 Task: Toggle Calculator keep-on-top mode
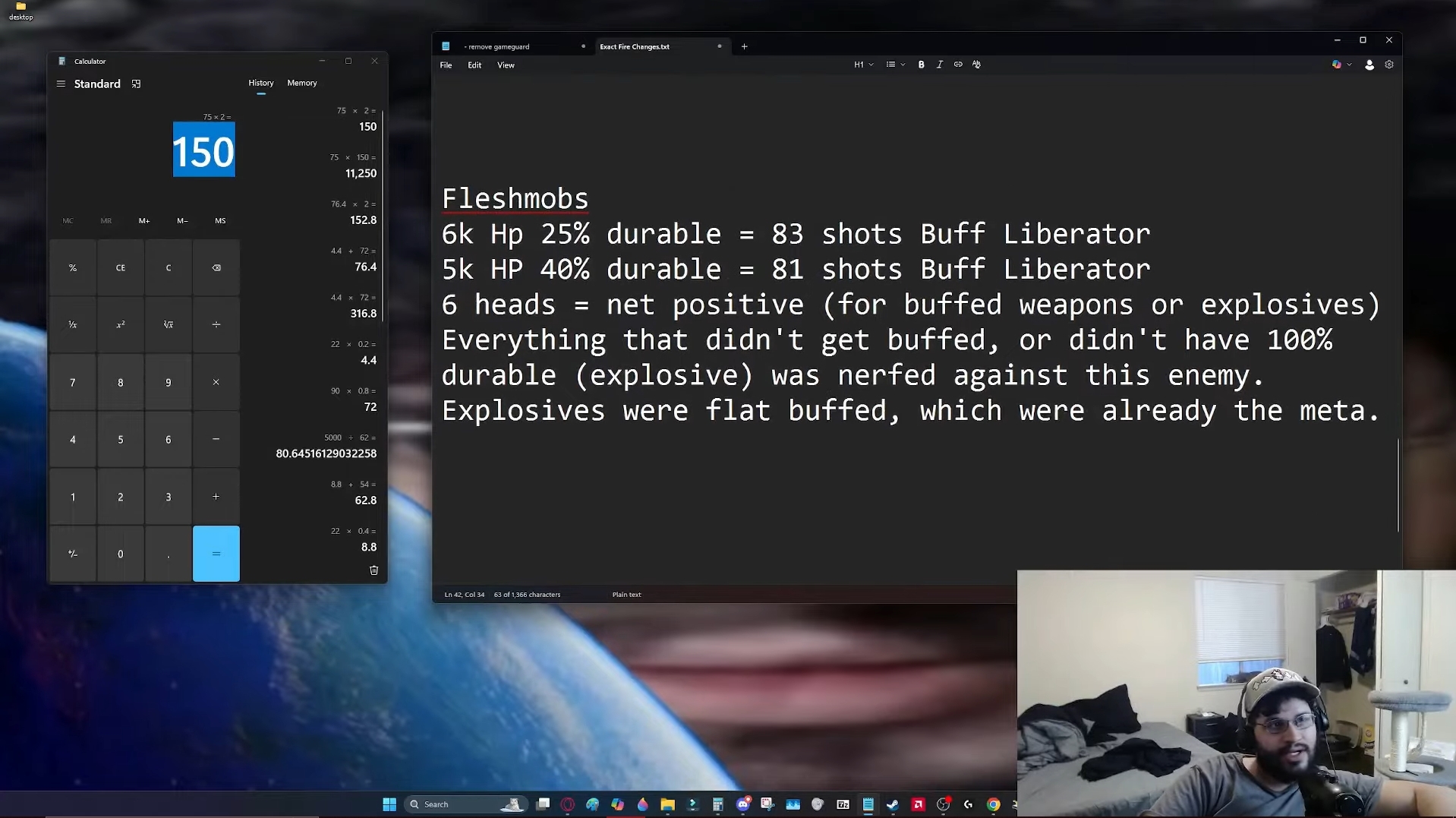click(x=136, y=84)
